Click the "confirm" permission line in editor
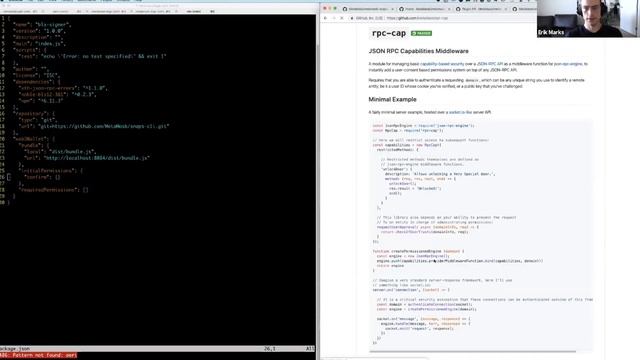This screenshot has height=360, width=640. pyautogui.click(x=42, y=177)
